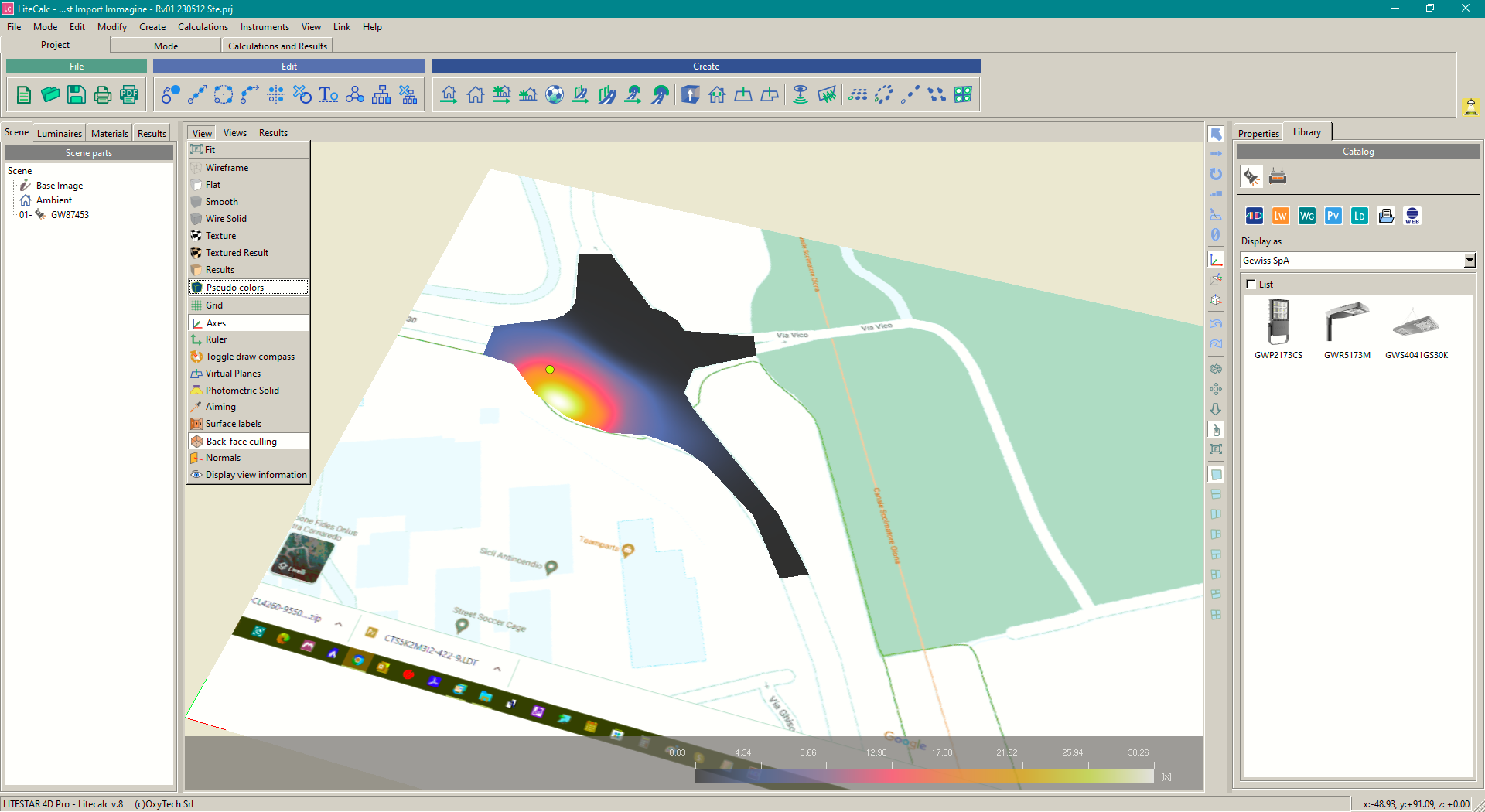The width and height of the screenshot is (1485, 812).
Task: Select the arrow pointer tool in vertical toolbar
Action: pos(1216,134)
